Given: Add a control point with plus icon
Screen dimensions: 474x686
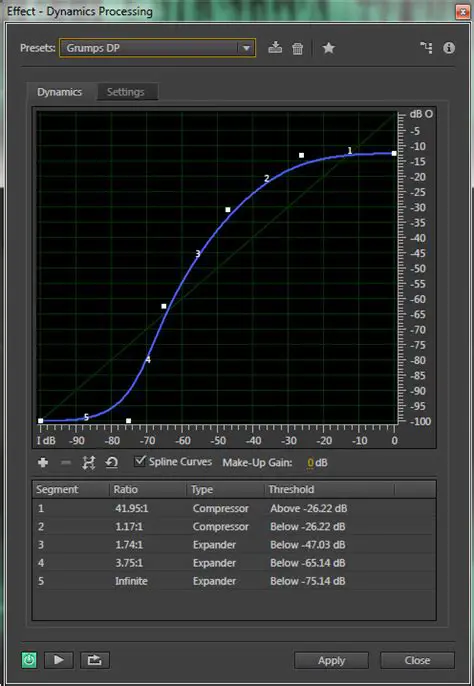Looking at the screenshot, I should click(43, 462).
